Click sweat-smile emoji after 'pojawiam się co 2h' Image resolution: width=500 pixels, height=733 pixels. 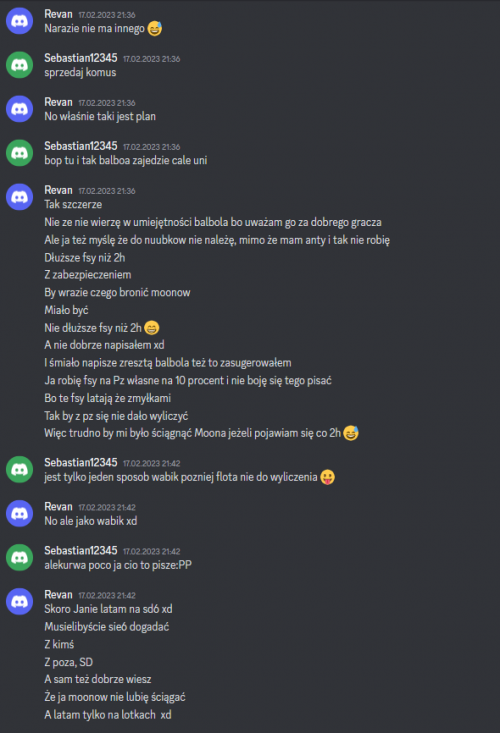tap(351, 433)
